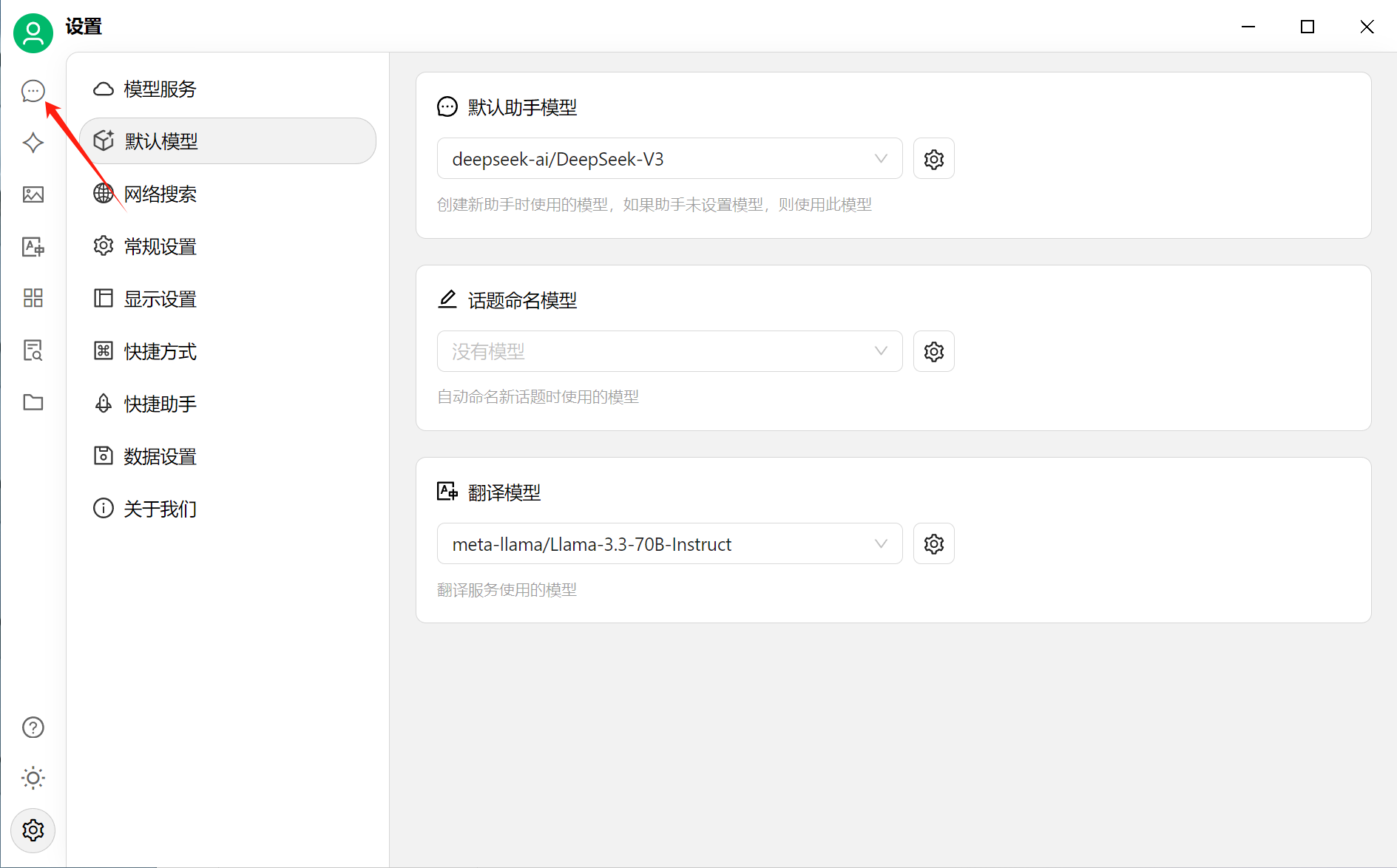Open 模型服务 settings section

pos(228,89)
